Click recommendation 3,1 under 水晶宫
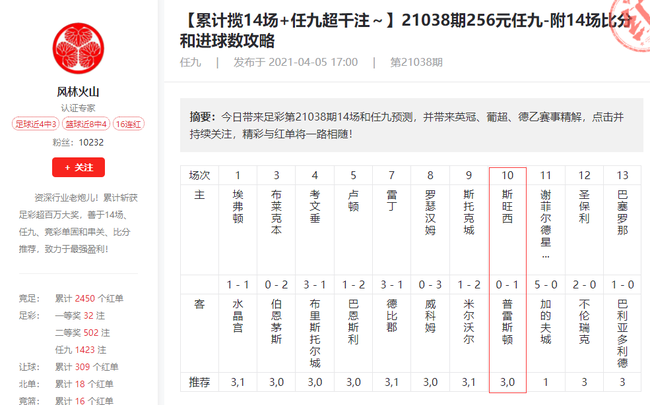Image resolution: width=650 pixels, height=405 pixels. click(x=238, y=382)
